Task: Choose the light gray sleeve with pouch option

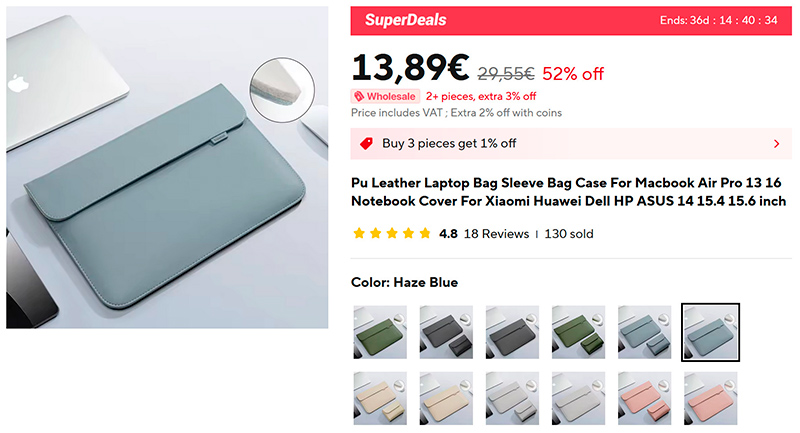Action: [x=512, y=398]
